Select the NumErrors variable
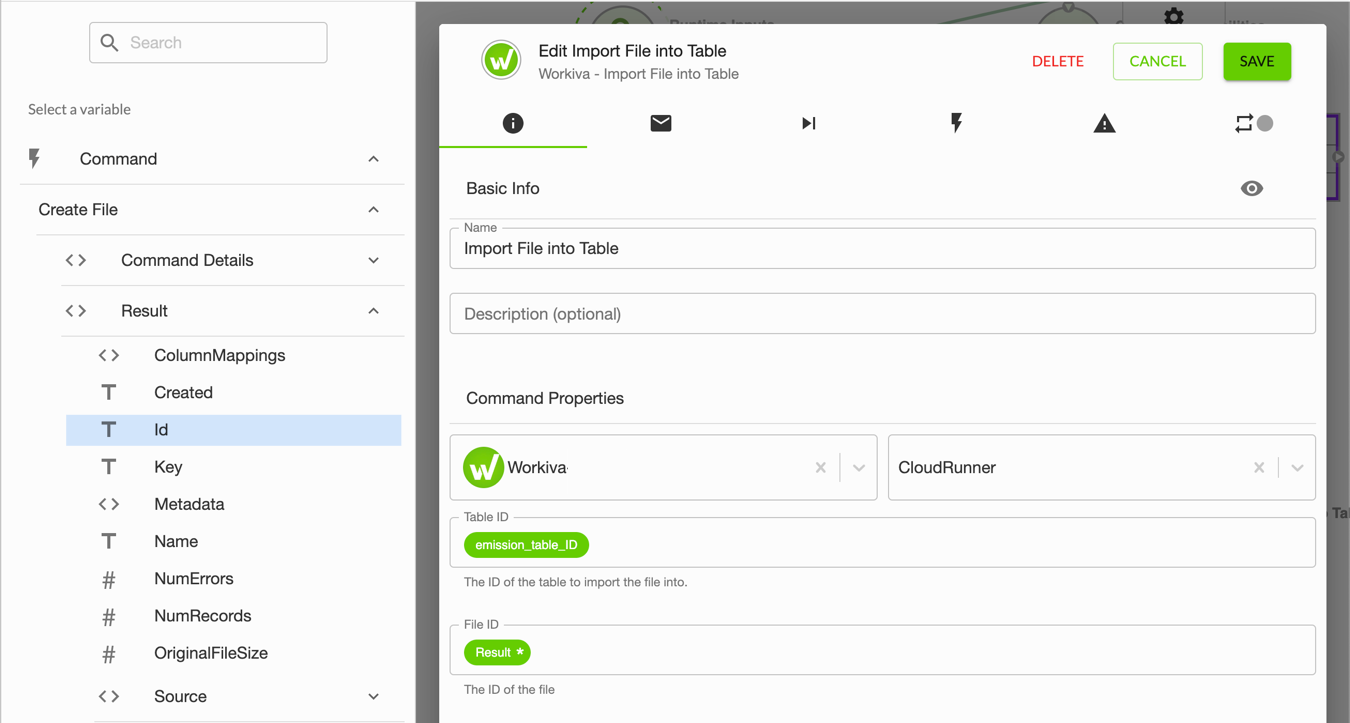 click(194, 579)
